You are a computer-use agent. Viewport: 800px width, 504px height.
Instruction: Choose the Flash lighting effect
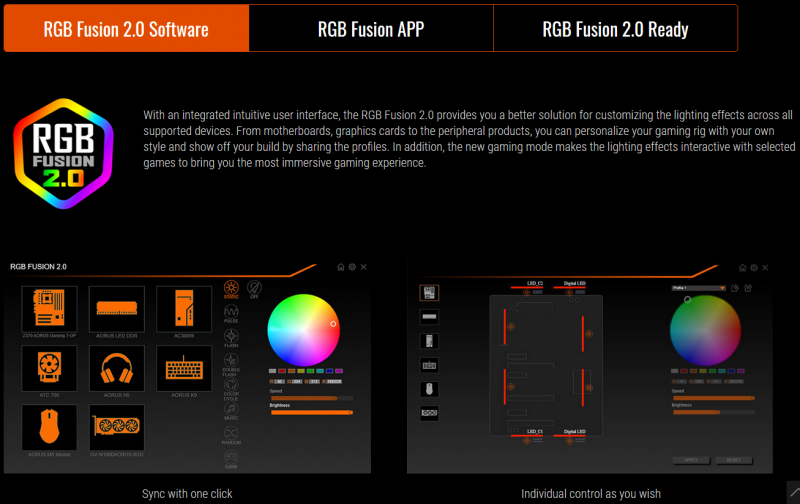(x=231, y=338)
